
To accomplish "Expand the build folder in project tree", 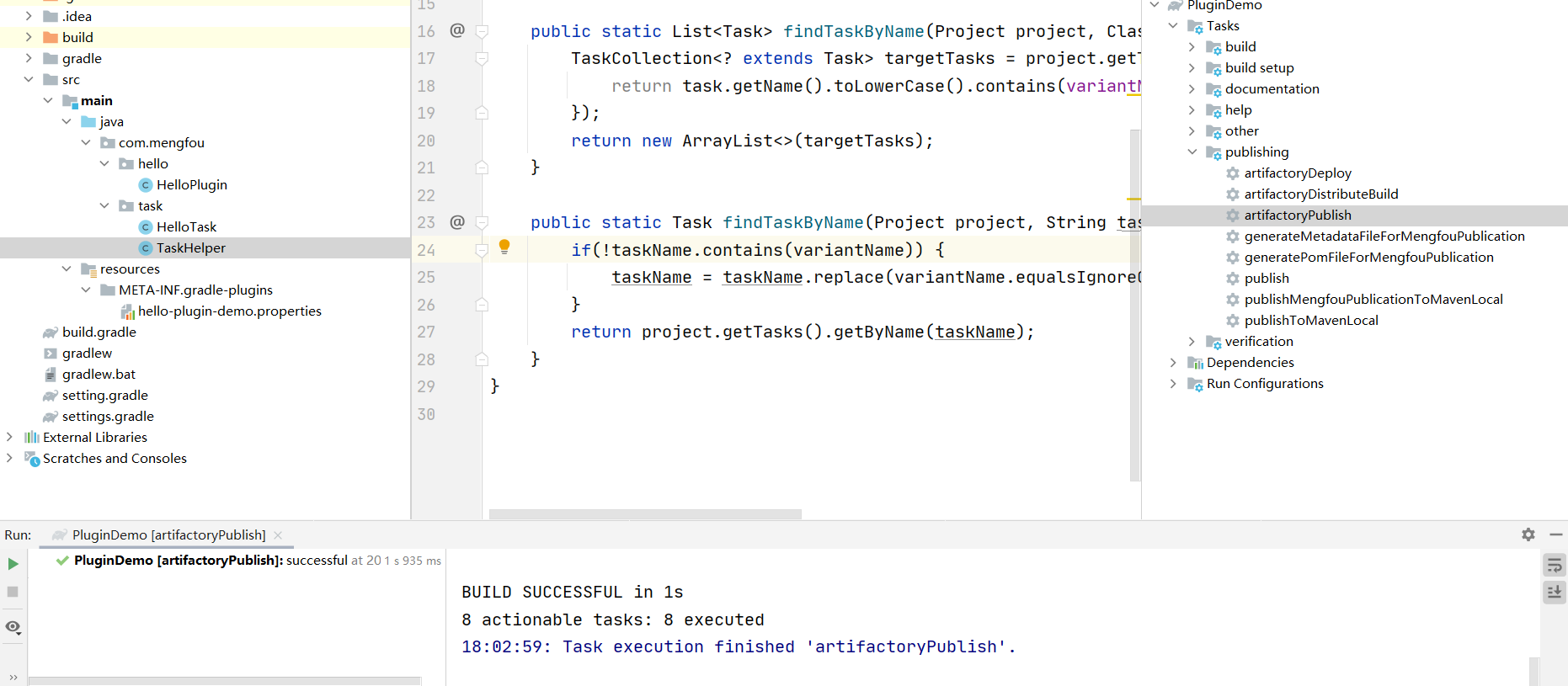I will click(29, 37).
